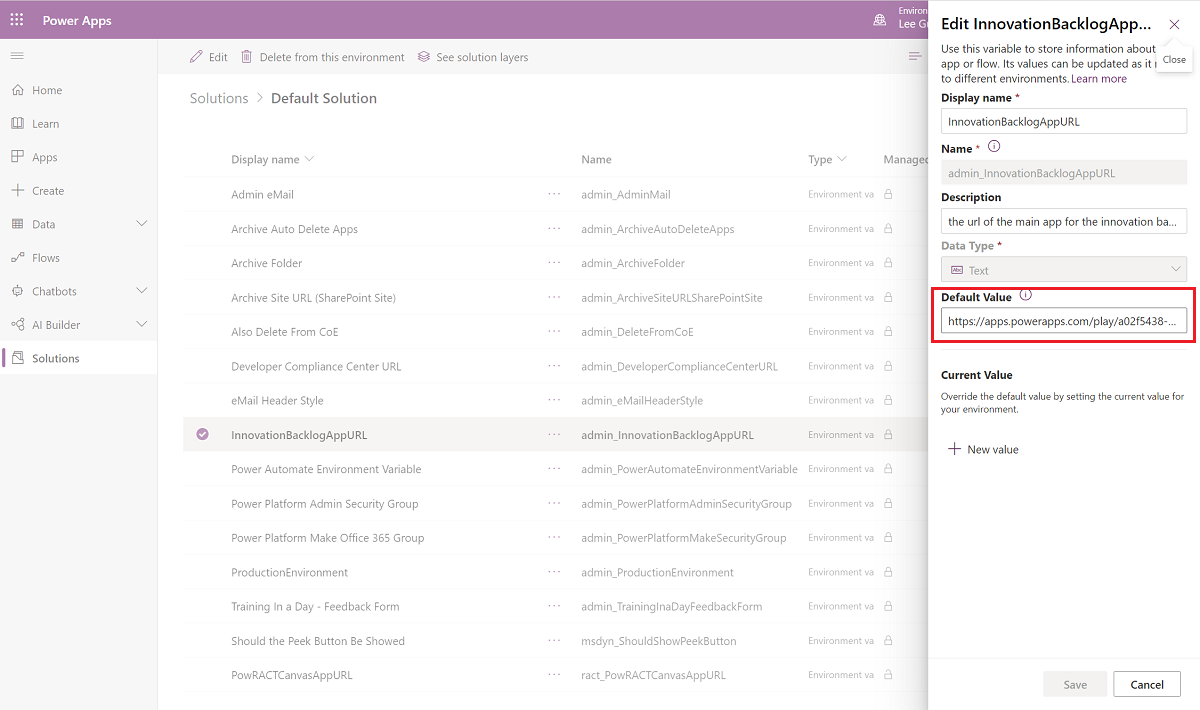
Task: Click inside the Default Value URL field
Action: [1063, 320]
